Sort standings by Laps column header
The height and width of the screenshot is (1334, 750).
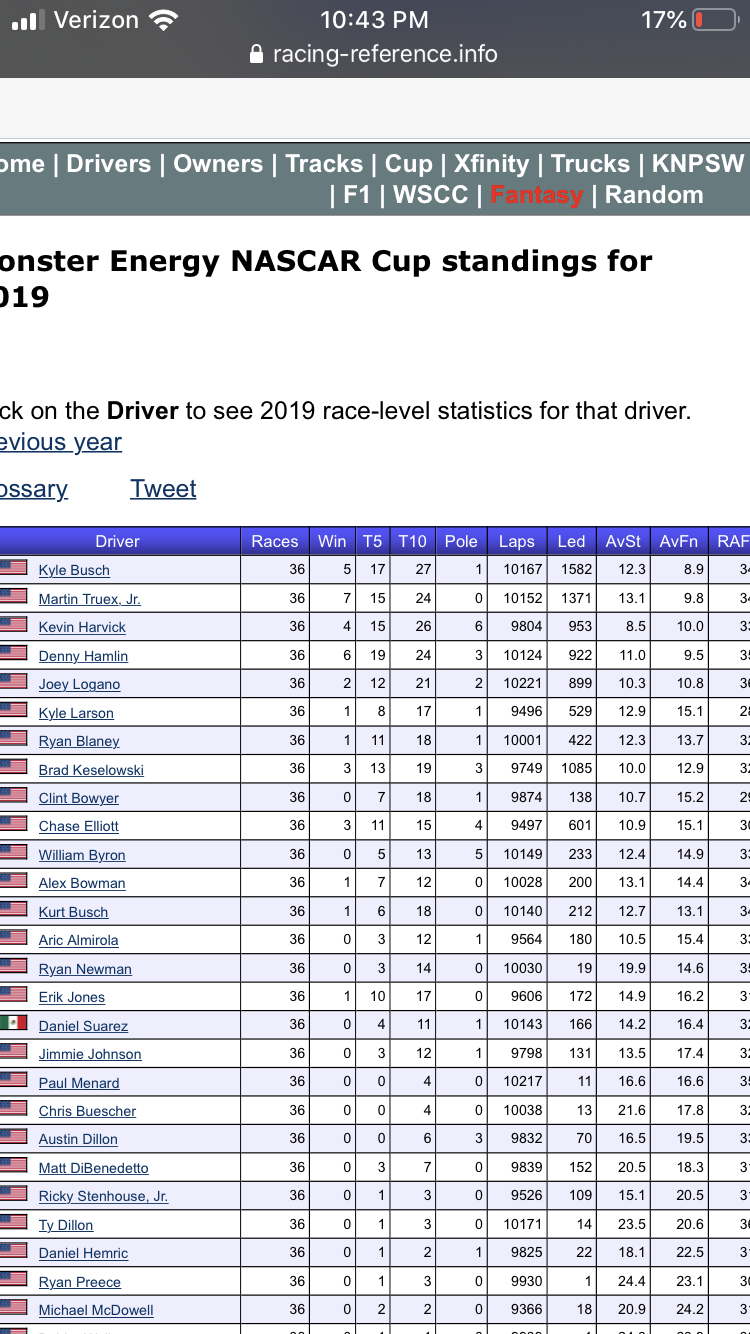point(517,541)
